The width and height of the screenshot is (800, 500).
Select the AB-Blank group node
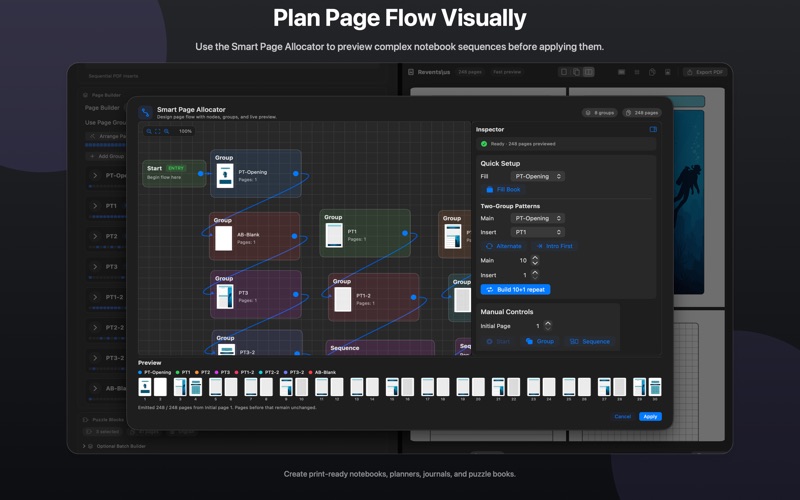coord(254,236)
